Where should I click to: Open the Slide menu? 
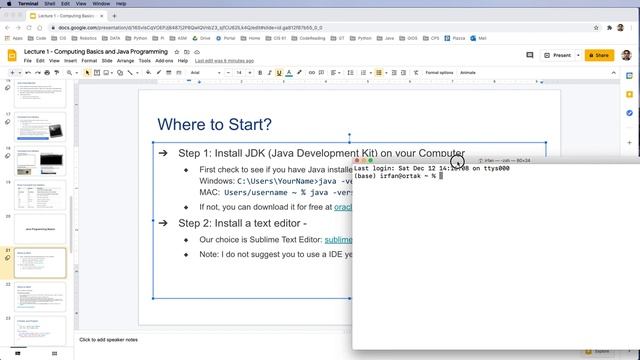point(107,60)
